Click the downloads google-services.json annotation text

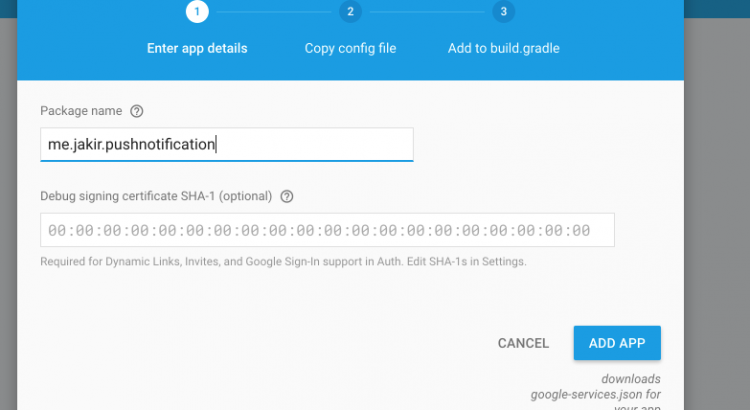596,393
